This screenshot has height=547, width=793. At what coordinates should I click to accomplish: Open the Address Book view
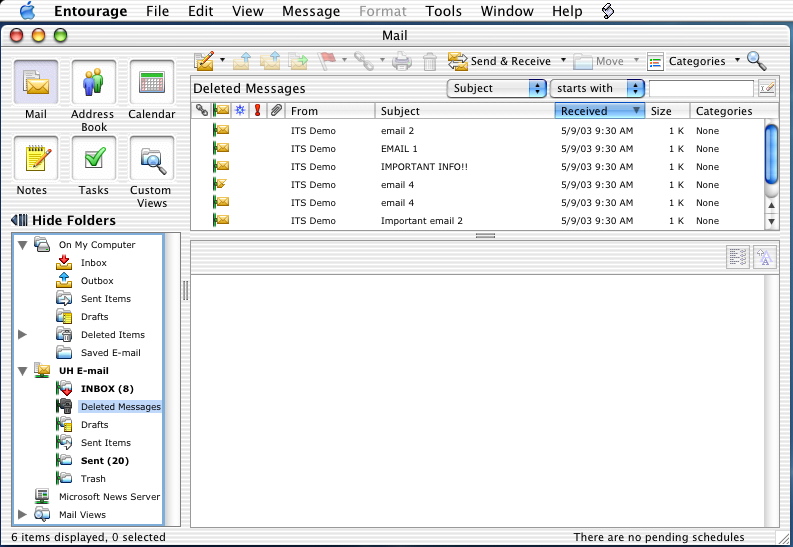point(94,82)
